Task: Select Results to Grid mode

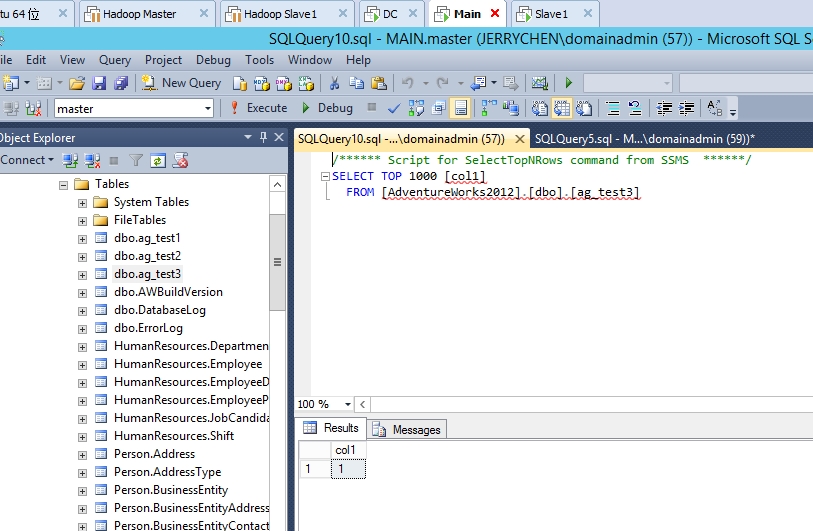Action: 562,108
